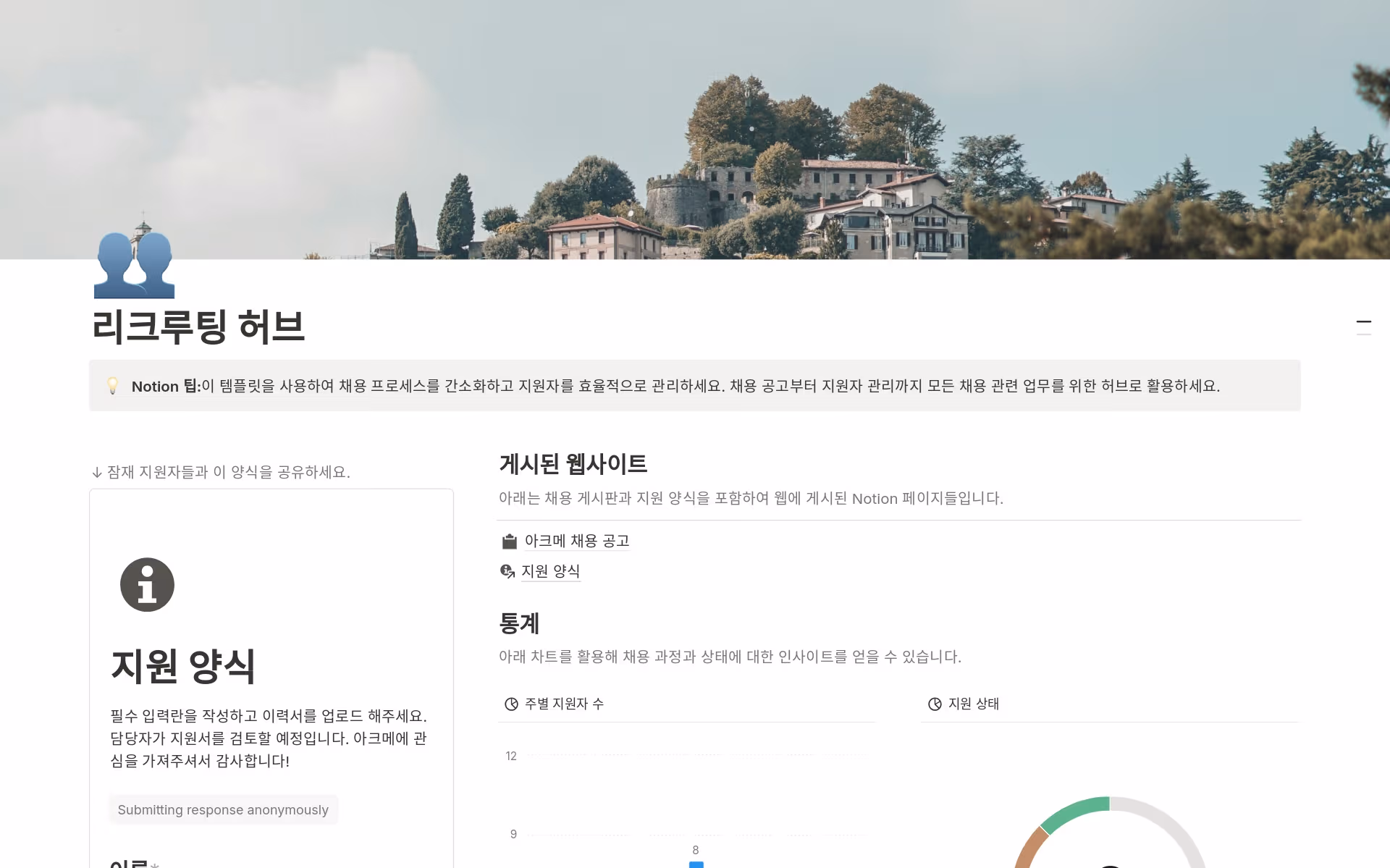Click the clipboard icon beside 아크메 채용 공고
Viewport: 1390px width, 868px height.
click(510, 542)
